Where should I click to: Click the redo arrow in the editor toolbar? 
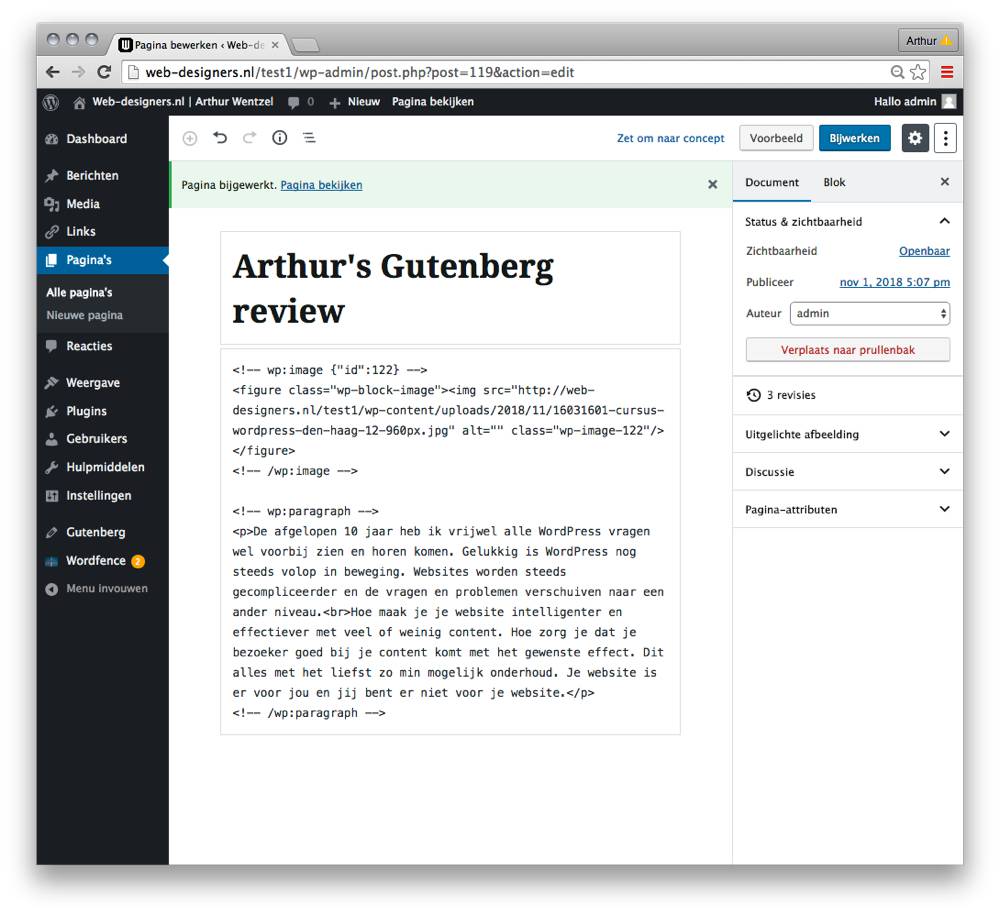(x=249, y=138)
